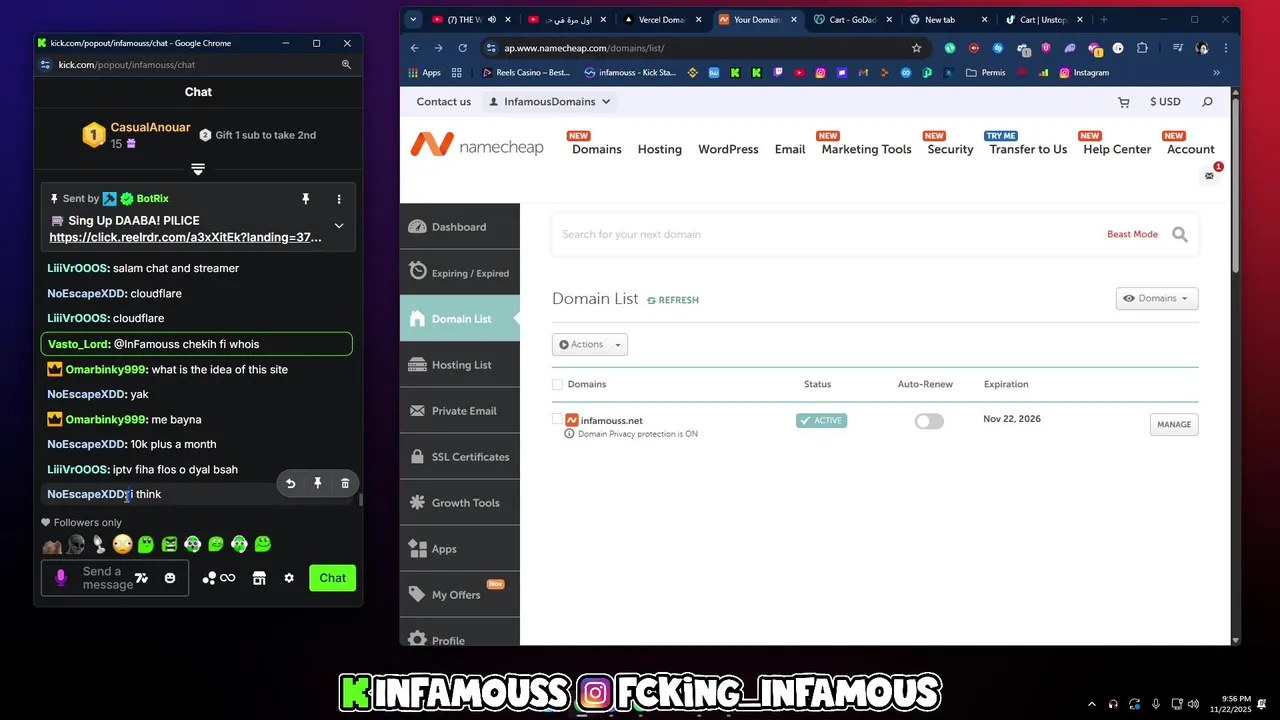Insert the wide-eyed yellow face emote
The height and width of the screenshot is (720, 1280).
point(122,544)
